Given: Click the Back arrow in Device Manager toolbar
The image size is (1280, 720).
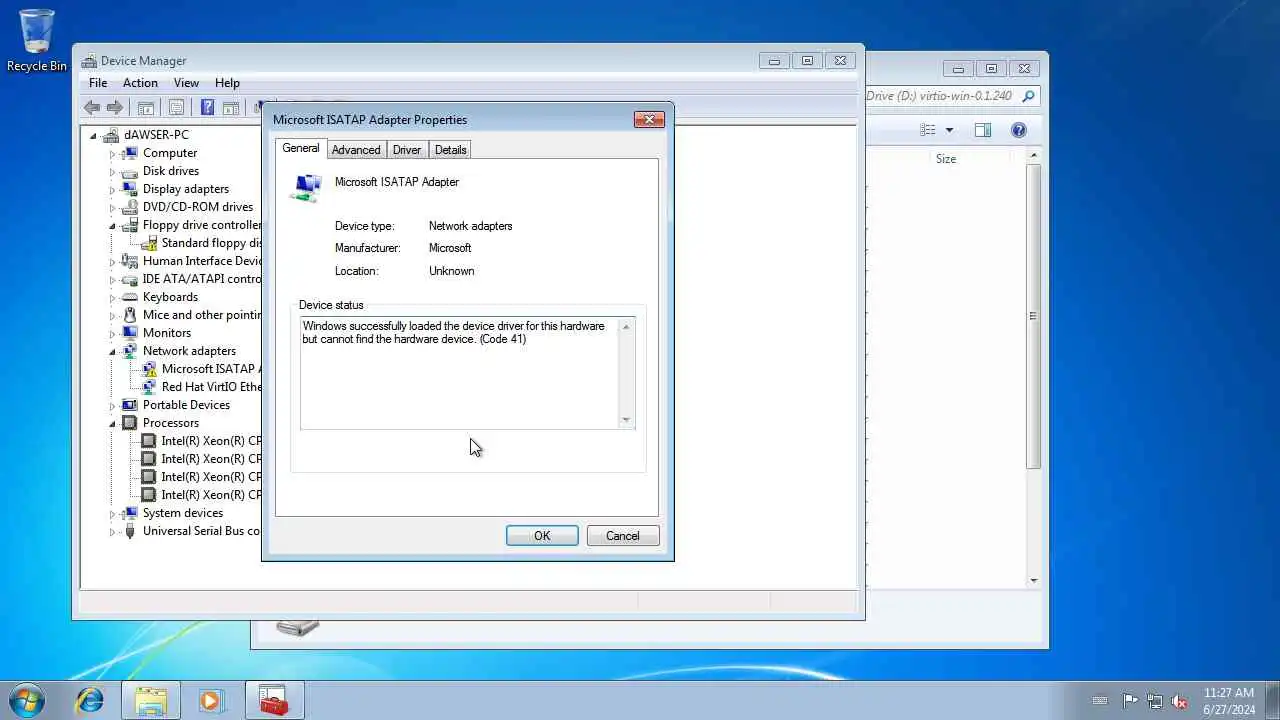Looking at the screenshot, I should tap(93, 108).
